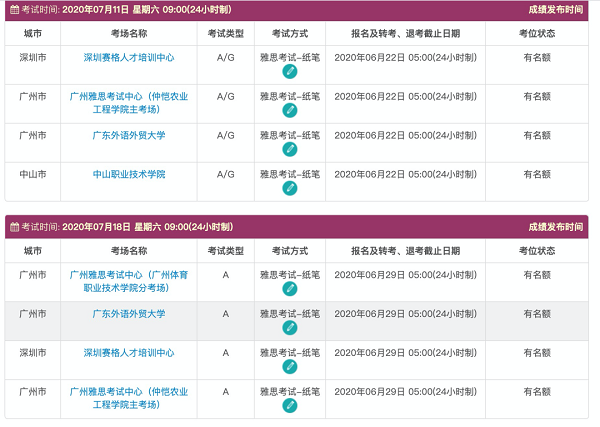Click pencil icon in July 18 仲恺农业工程学院 row
Screen dimensions: 600x427
pyautogui.click(x=290, y=406)
